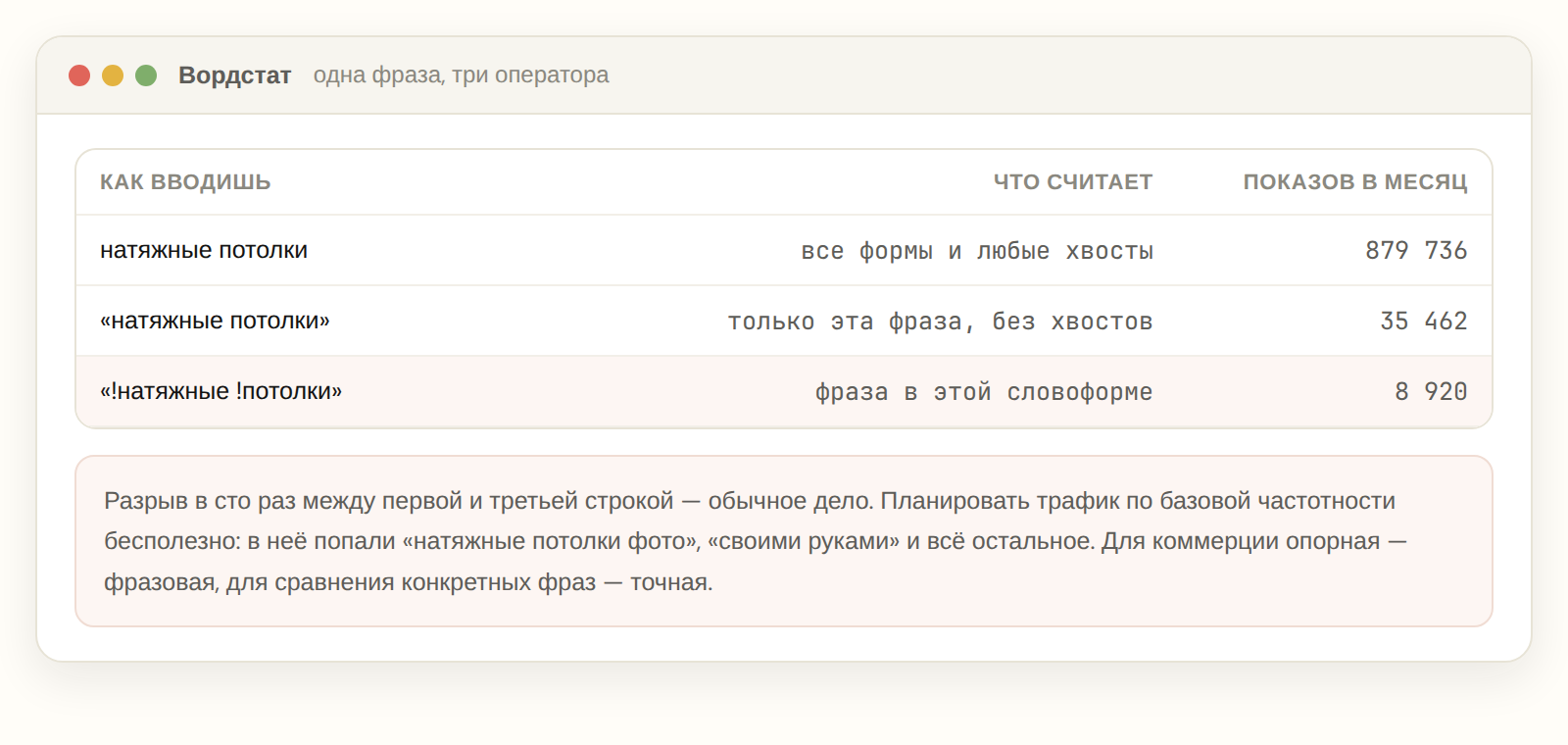Select the quoted query «натяжные потолки»
Image resolution: width=1568 pixels, height=745 pixels.
tap(215, 321)
